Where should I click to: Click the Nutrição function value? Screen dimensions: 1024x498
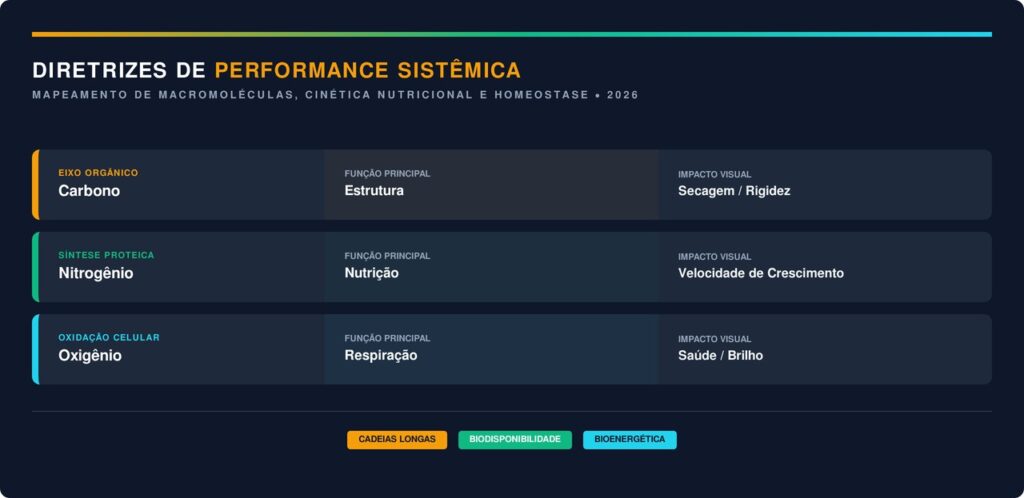point(371,273)
